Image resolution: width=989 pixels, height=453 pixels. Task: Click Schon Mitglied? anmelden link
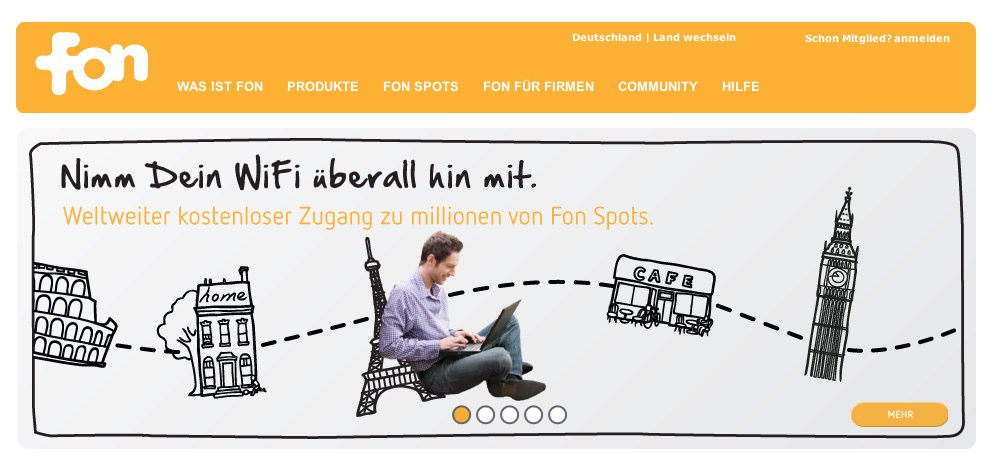(877, 38)
